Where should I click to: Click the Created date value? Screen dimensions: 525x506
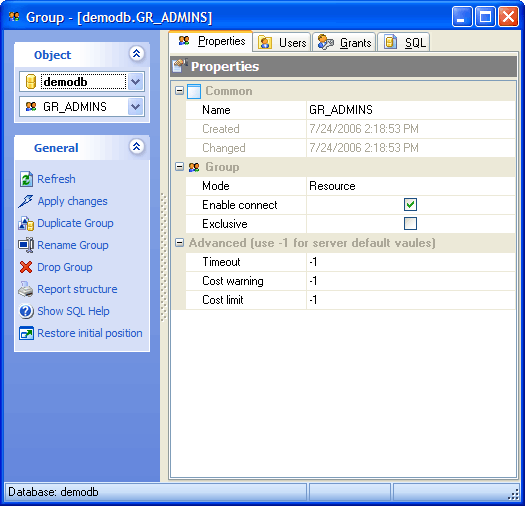(364, 129)
